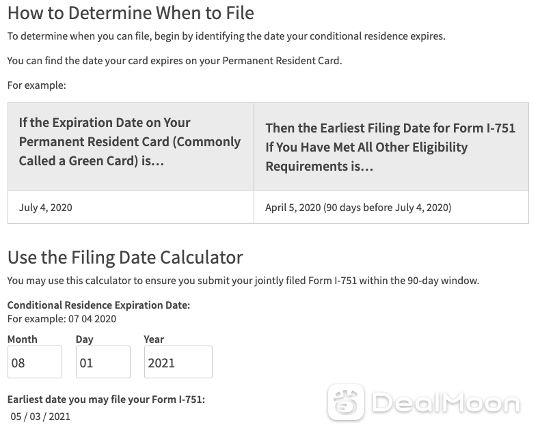Click the Day input field
This screenshot has width=540, height=435.
point(103,362)
